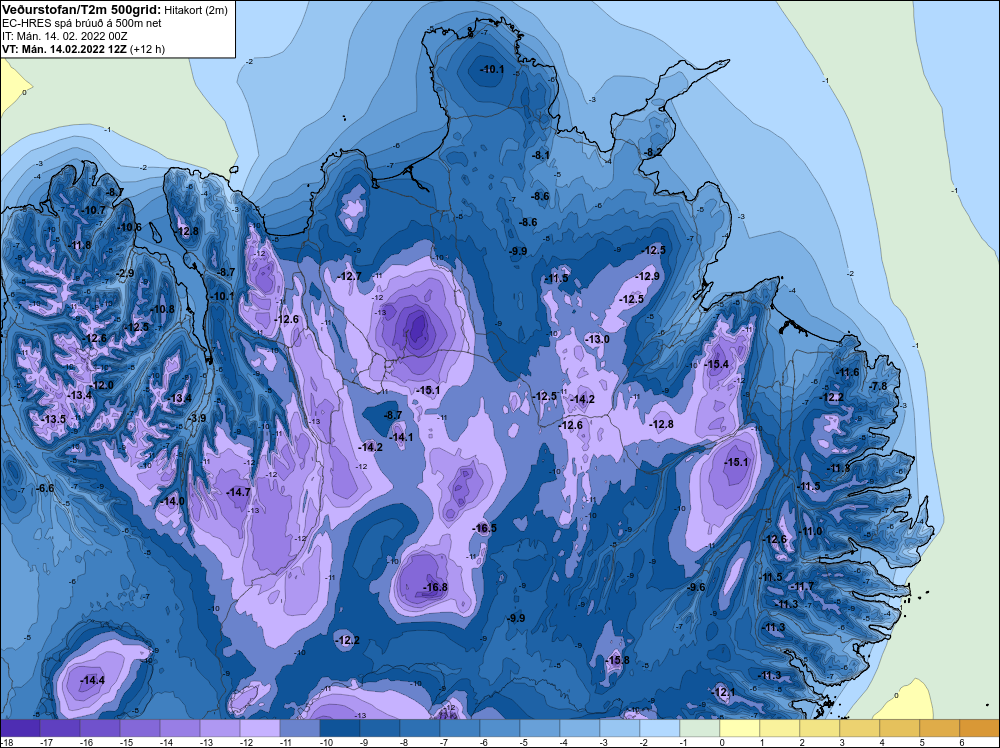Click the -10.6 temperature label

pyautogui.click(x=129, y=226)
